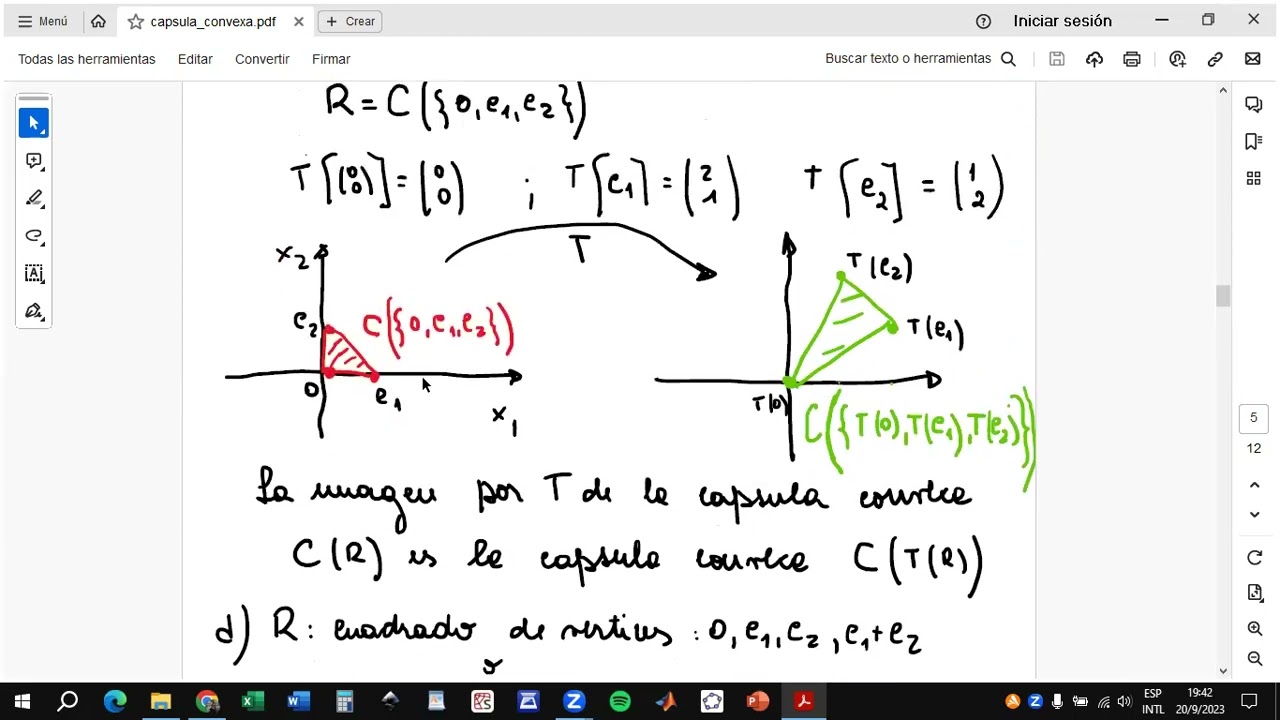Click Iniciar sesión

(x=1062, y=21)
